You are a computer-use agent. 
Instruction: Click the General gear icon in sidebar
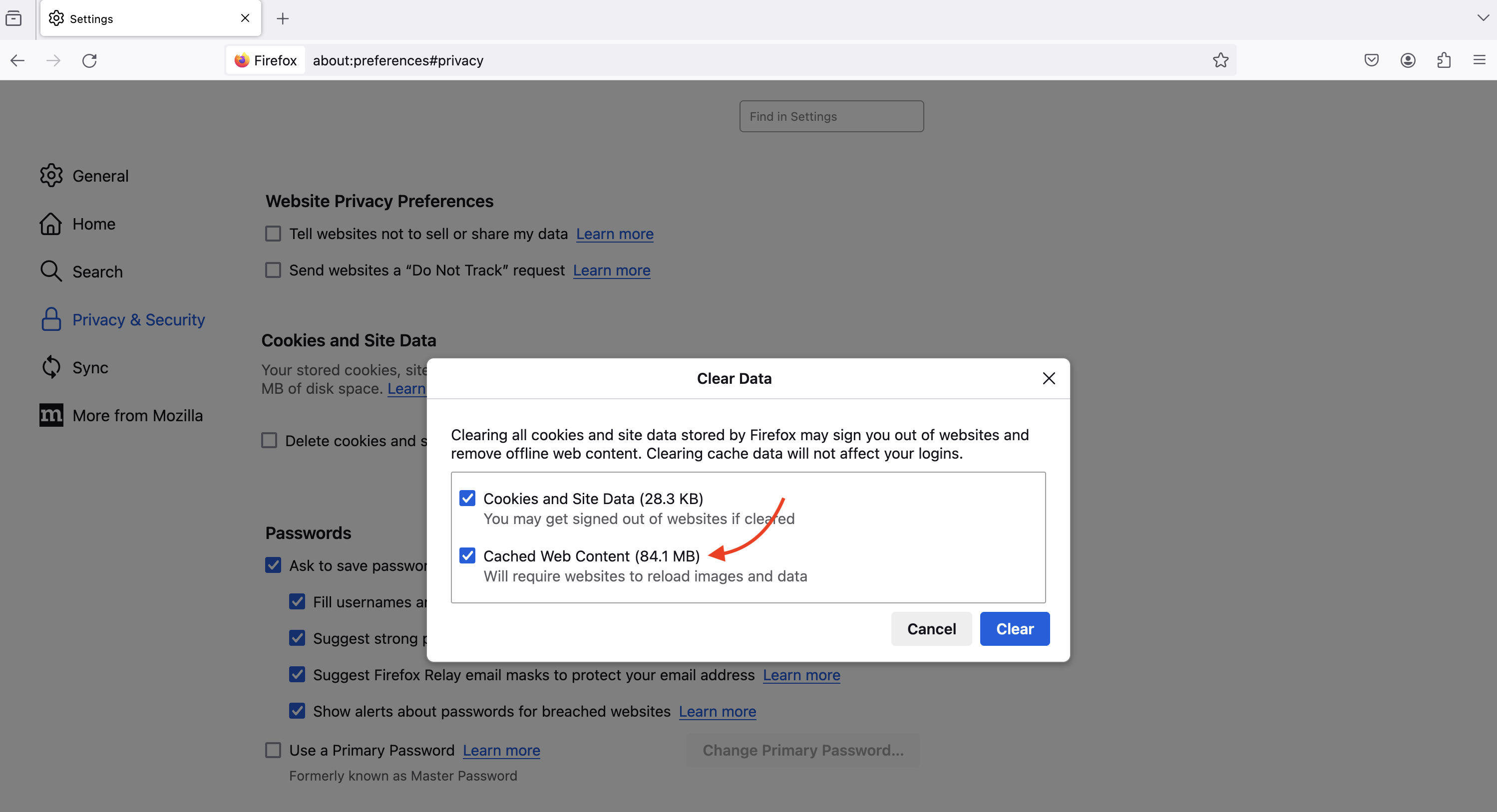click(x=51, y=175)
